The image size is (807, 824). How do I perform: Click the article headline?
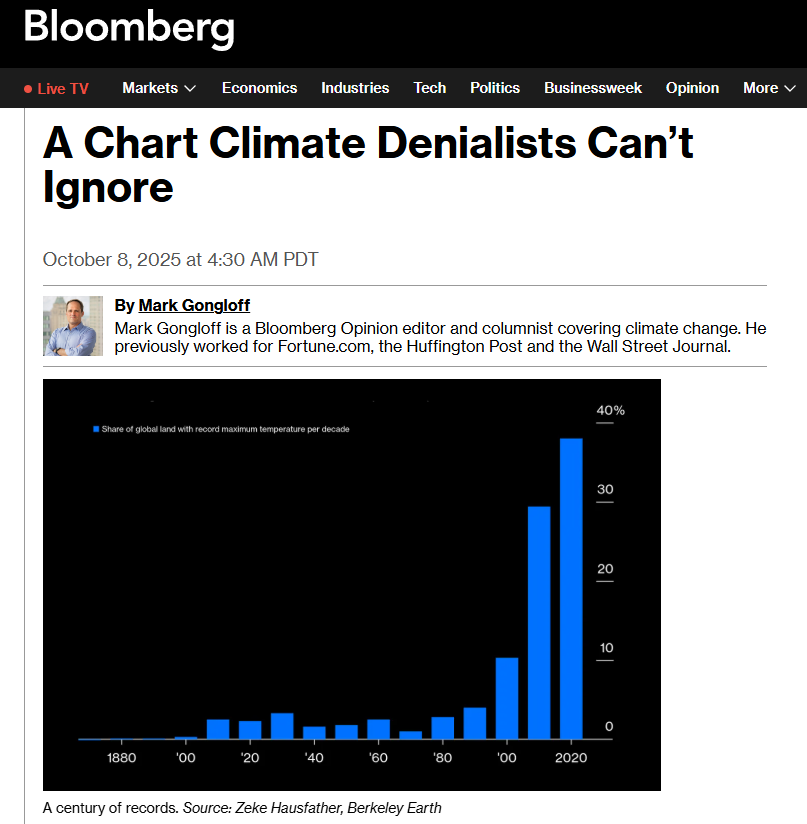pos(368,165)
